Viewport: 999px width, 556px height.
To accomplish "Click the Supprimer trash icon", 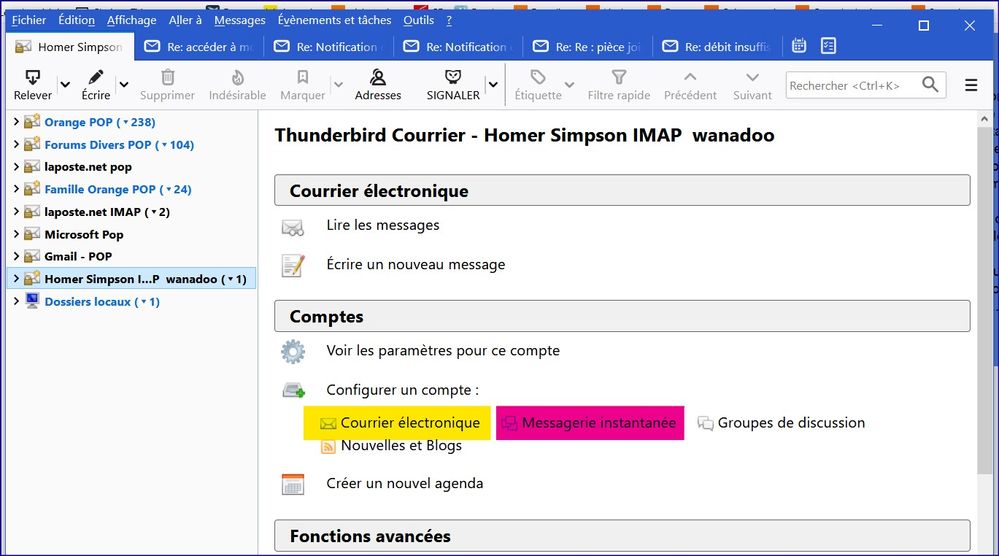I will click(x=168, y=78).
